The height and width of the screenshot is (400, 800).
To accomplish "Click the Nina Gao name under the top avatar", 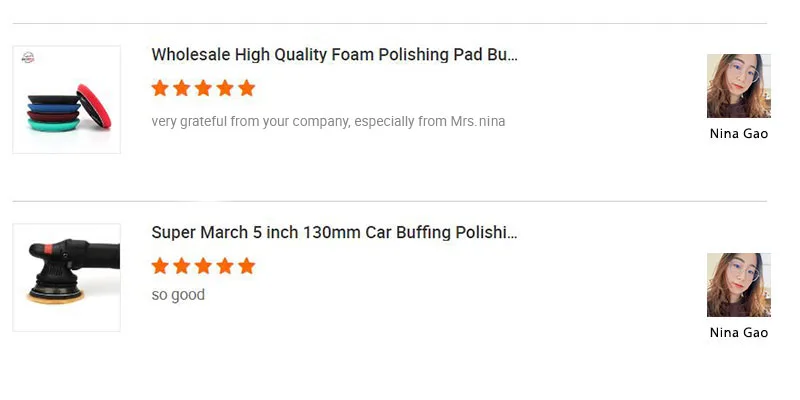I will 738,134.
